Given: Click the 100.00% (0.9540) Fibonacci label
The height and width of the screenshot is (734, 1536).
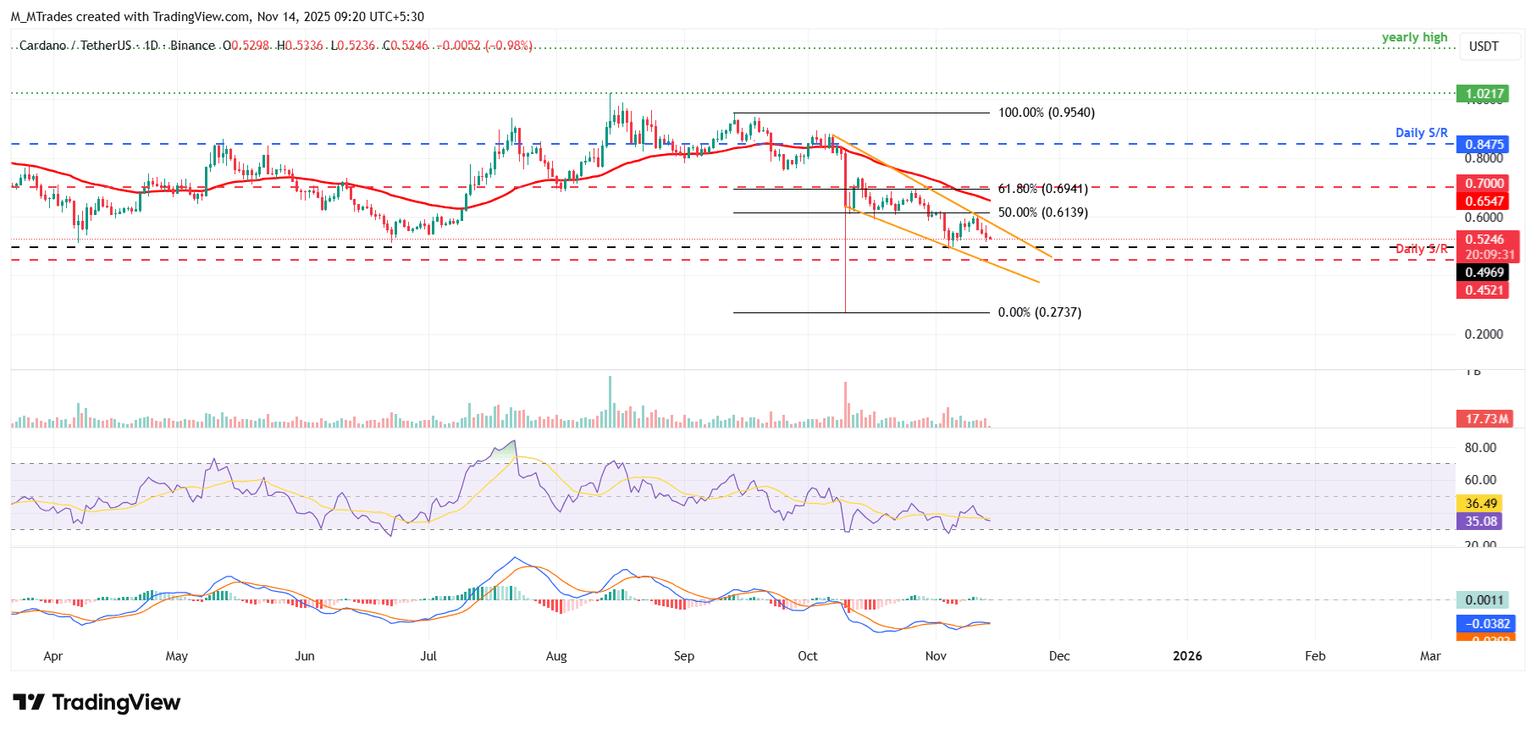Looking at the screenshot, I should click(x=1046, y=113).
